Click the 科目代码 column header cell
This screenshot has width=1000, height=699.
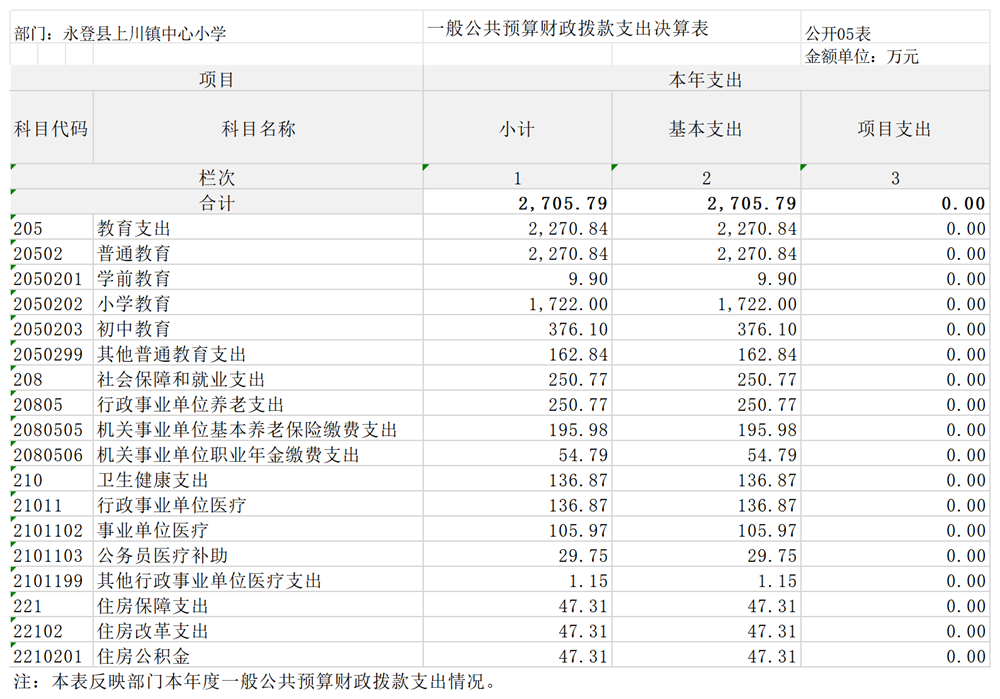coord(51,129)
